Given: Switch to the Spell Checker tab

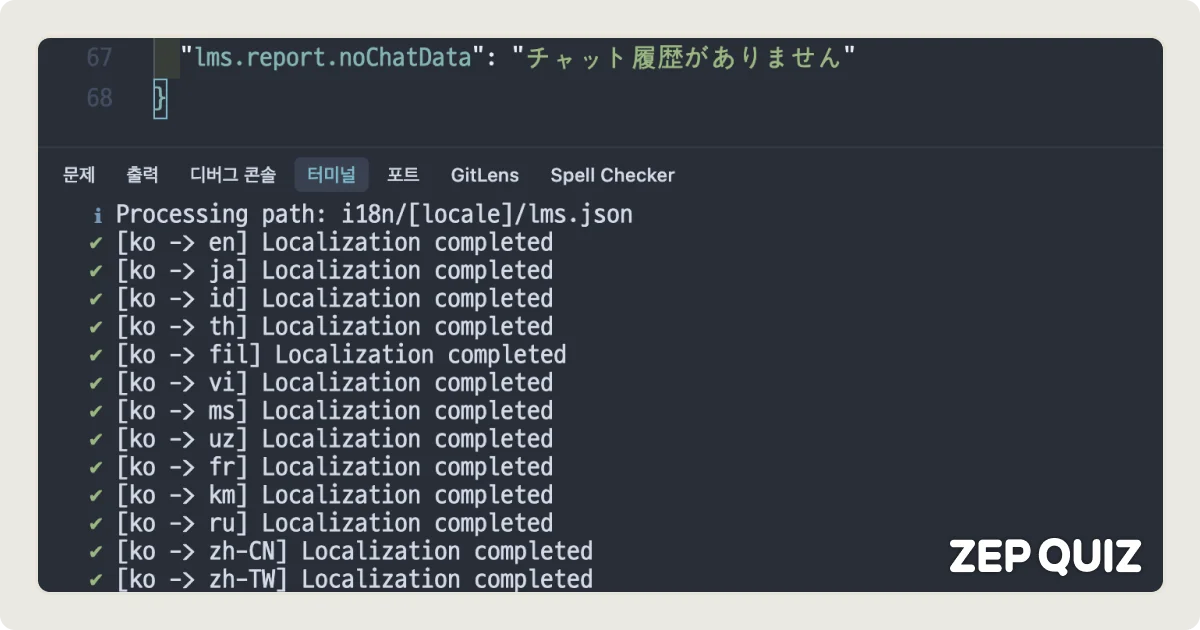Looking at the screenshot, I should pos(612,175).
